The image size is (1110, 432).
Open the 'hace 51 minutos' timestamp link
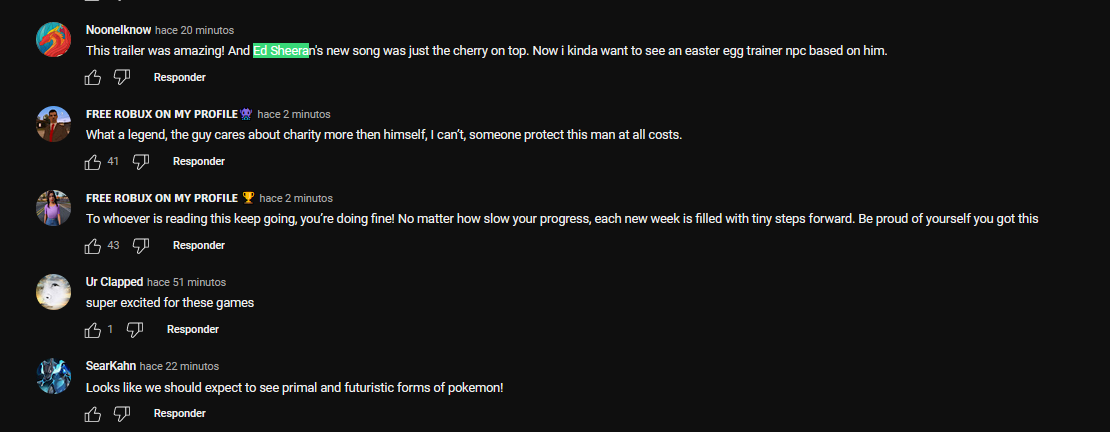point(187,282)
